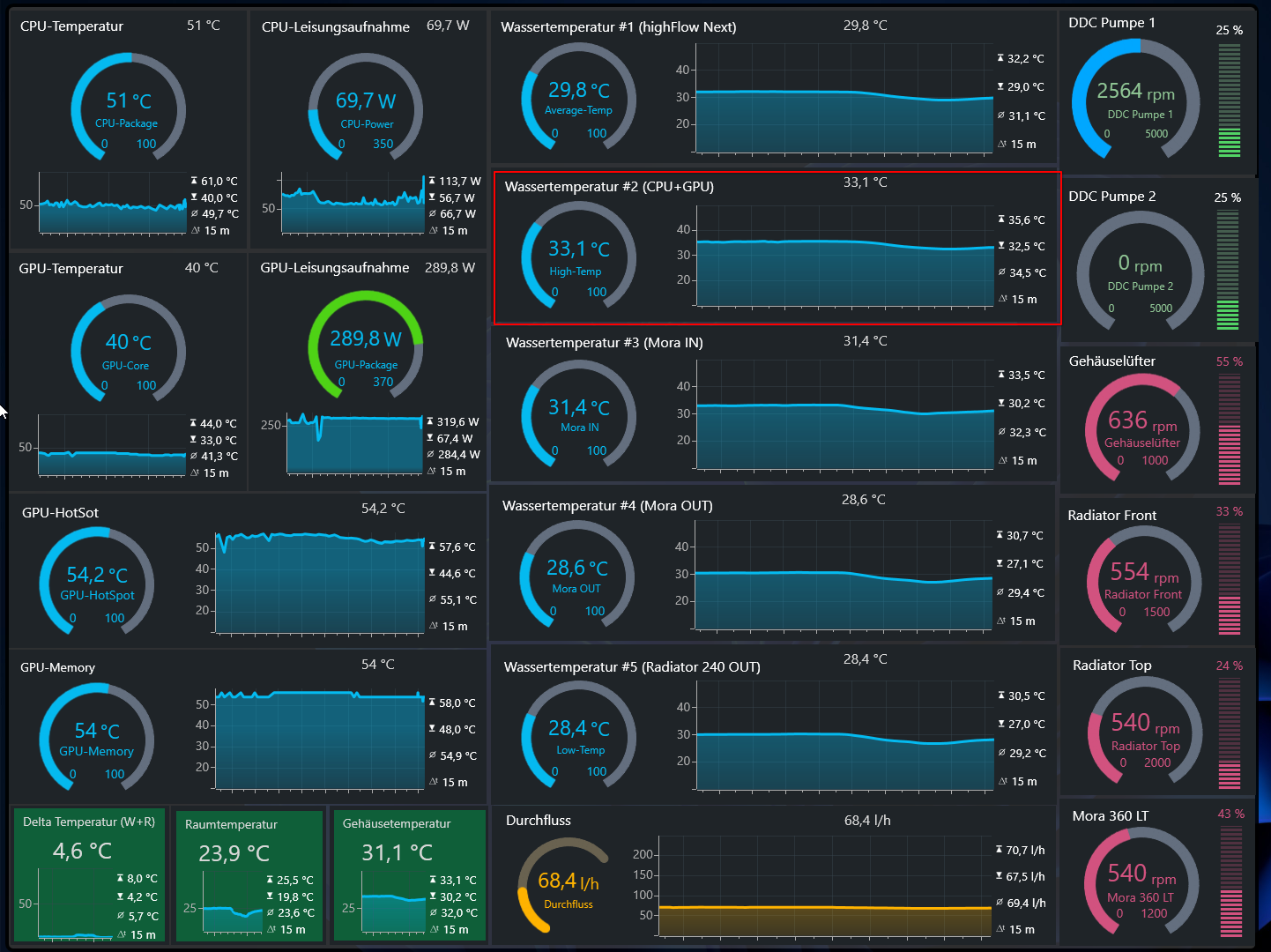Click the DDC Pumpe 2 green level bar
The width and height of the screenshot is (1271, 952).
1228,271
